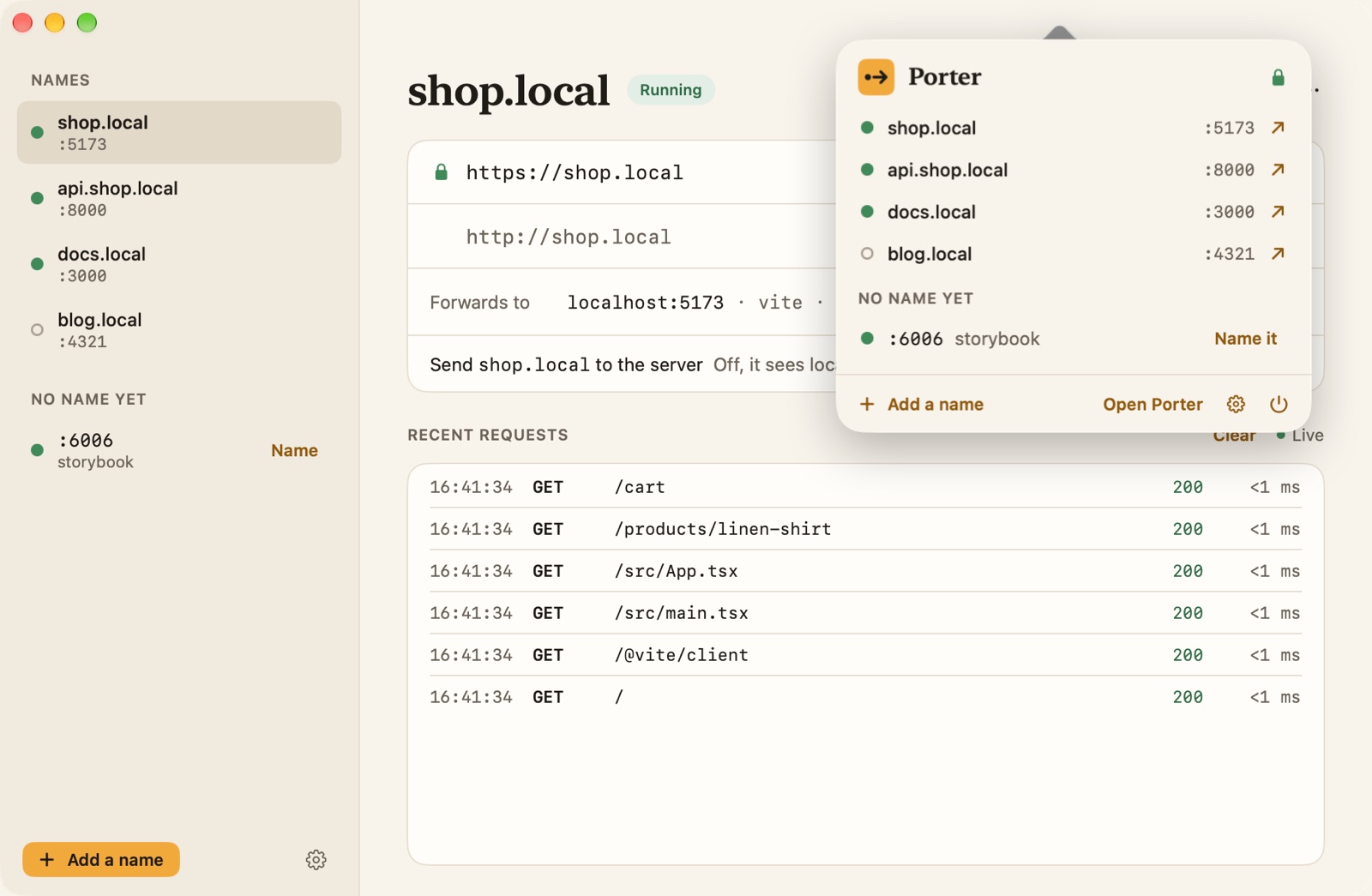Click the orange Porter logo icon

[x=876, y=77]
